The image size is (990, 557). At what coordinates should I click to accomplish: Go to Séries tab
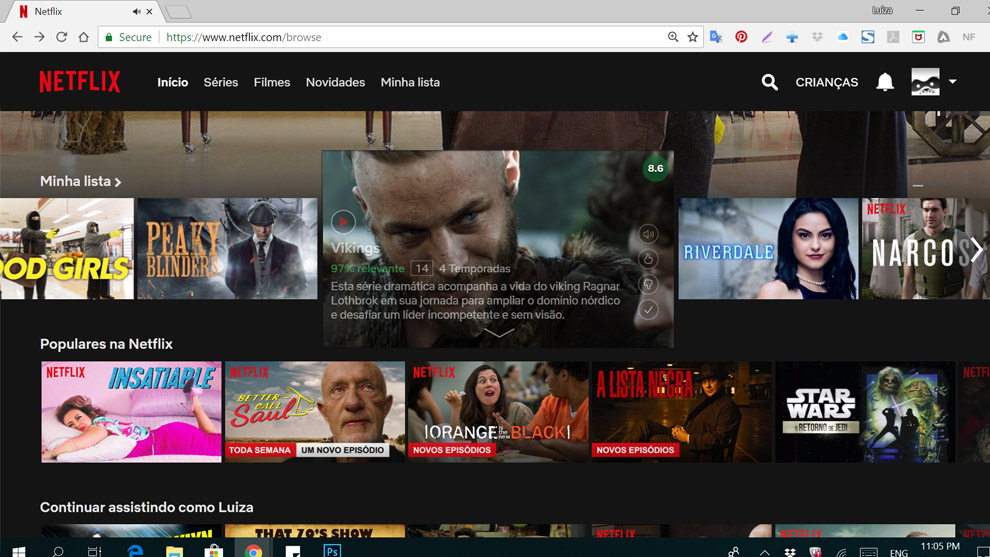(220, 82)
